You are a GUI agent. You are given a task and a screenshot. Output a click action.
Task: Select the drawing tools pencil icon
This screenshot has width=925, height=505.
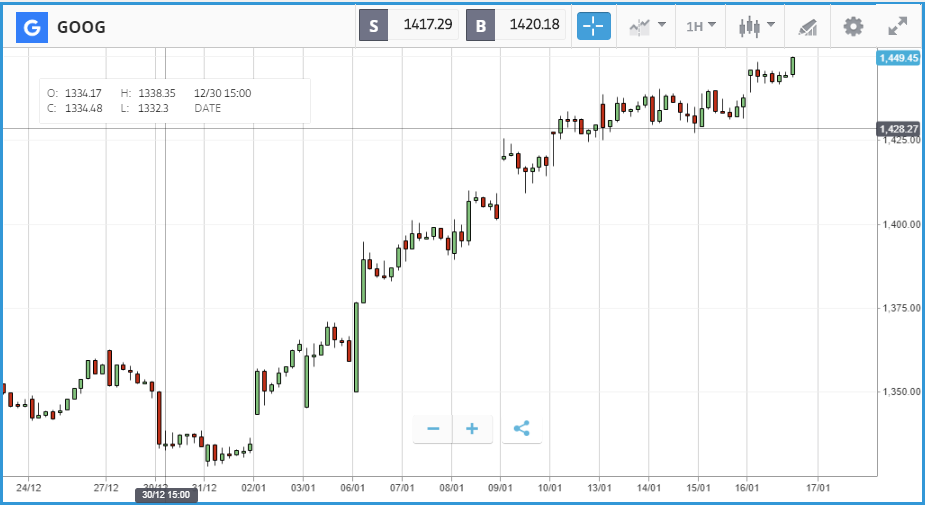808,27
